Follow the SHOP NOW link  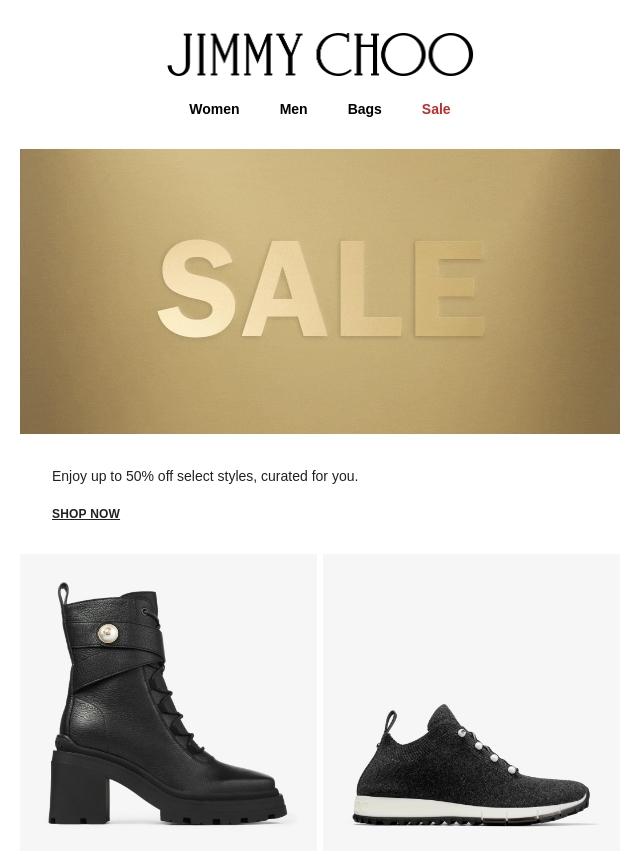[86, 514]
